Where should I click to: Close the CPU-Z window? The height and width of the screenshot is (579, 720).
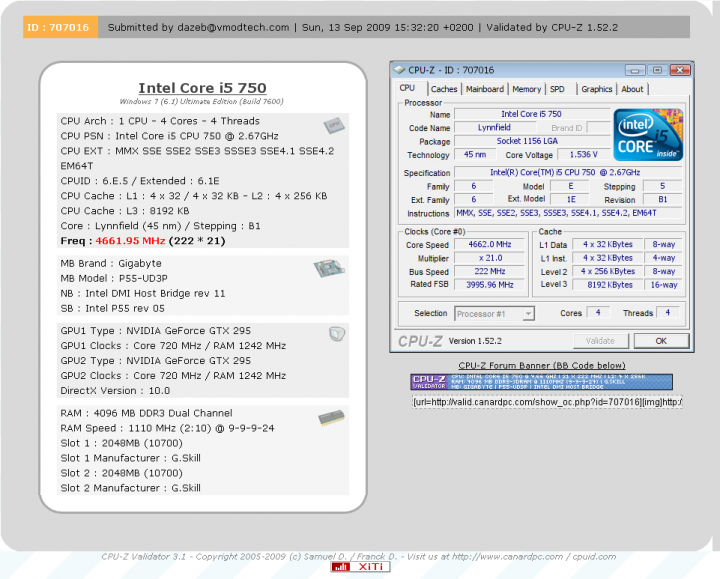coord(680,70)
